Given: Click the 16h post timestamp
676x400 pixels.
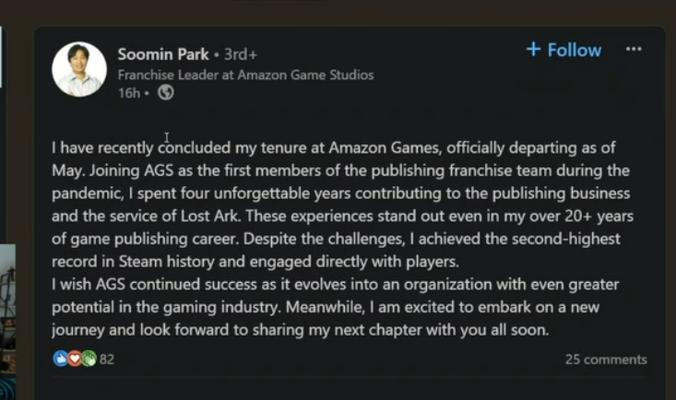Looking at the screenshot, I should pyautogui.click(x=128, y=93).
